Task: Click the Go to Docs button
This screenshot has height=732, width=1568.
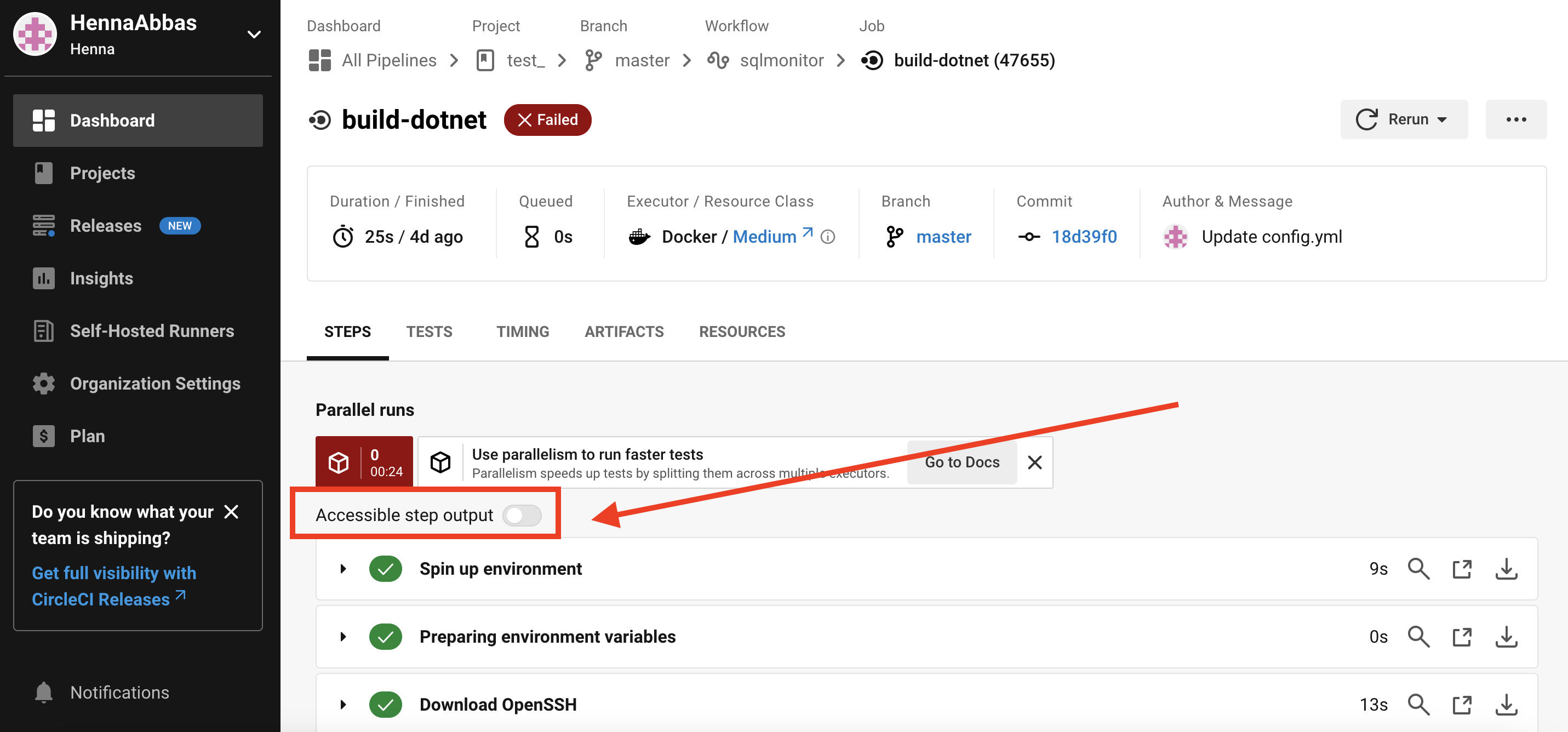Action: pyautogui.click(x=962, y=462)
